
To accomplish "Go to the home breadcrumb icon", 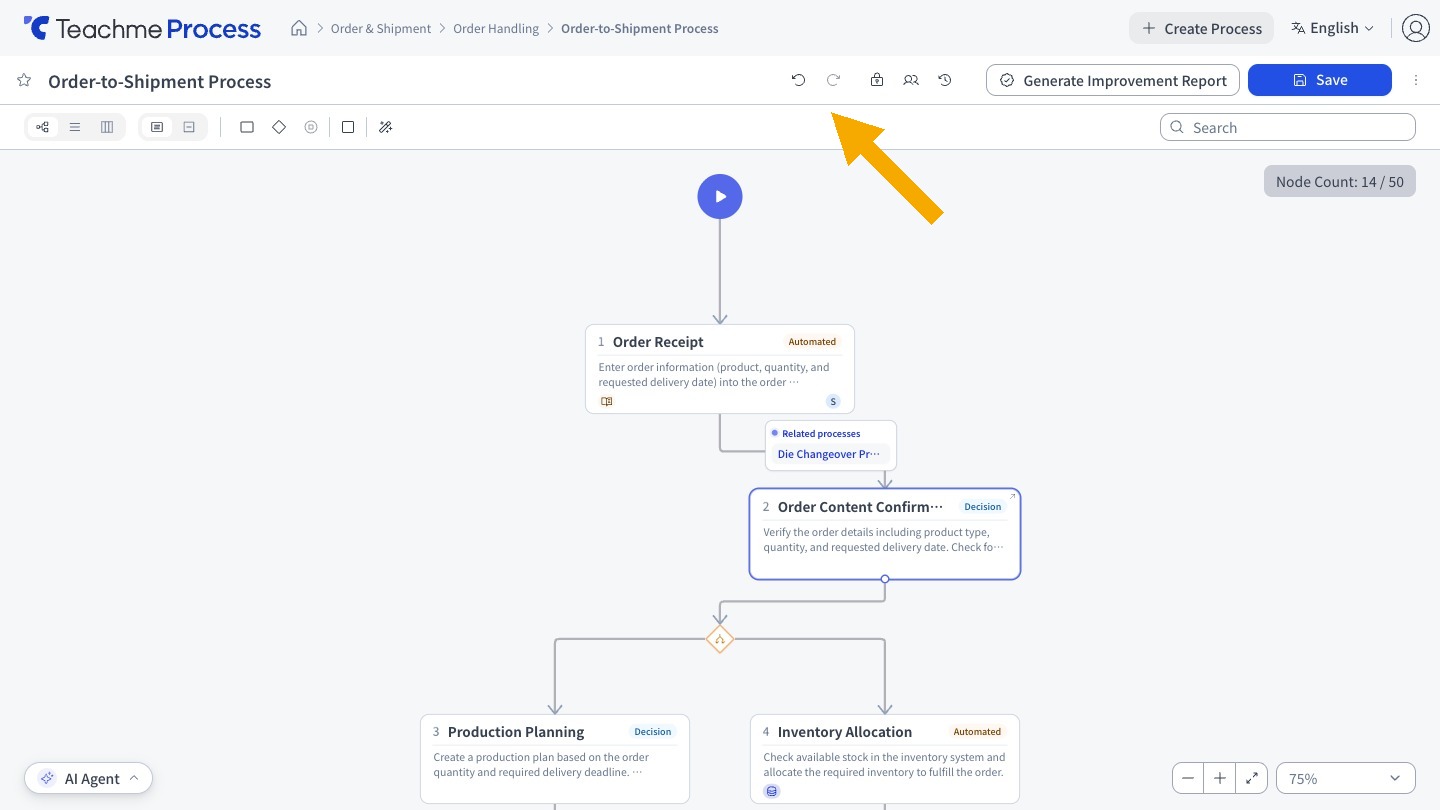I will [x=298, y=28].
